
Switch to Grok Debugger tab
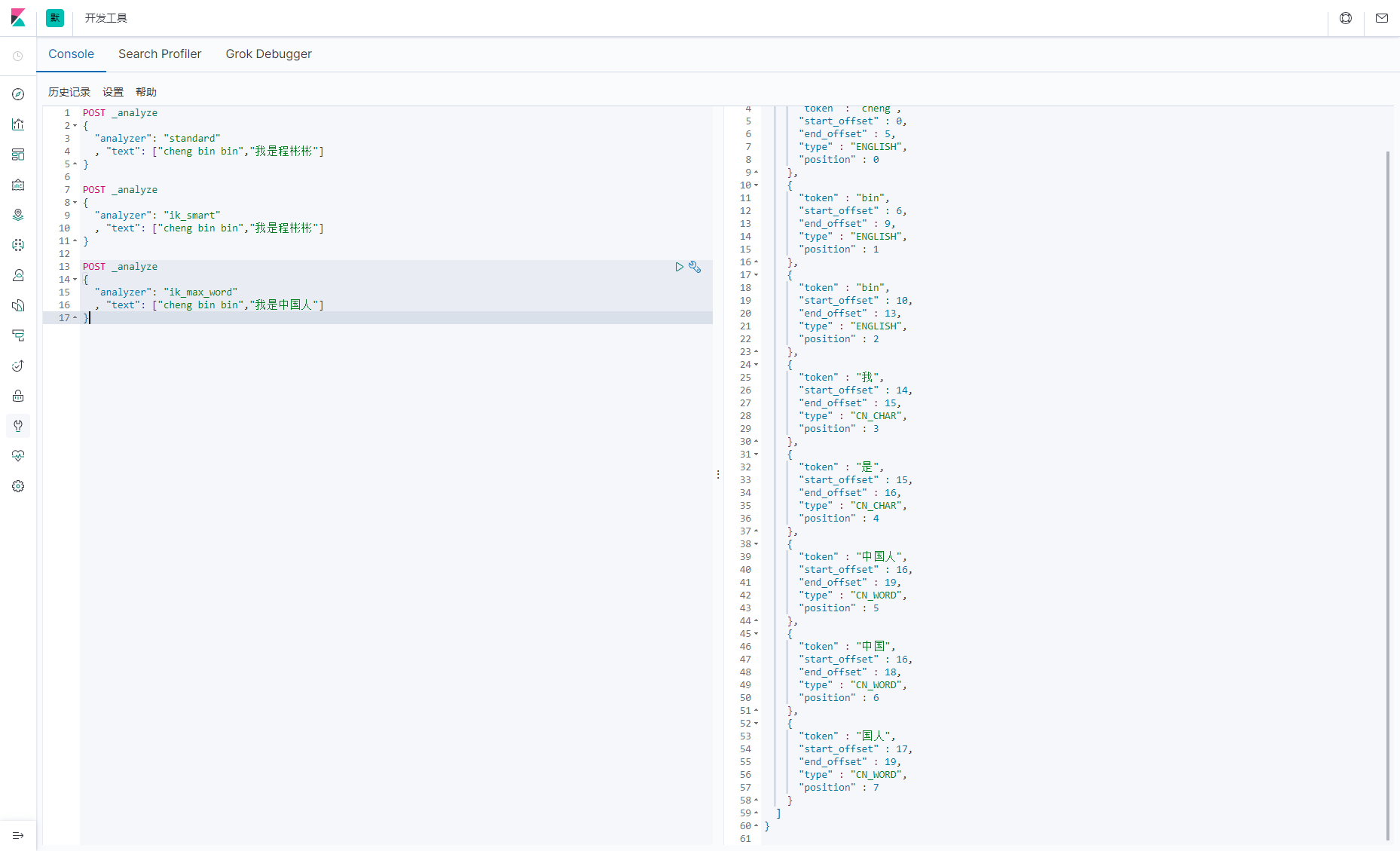coord(268,54)
